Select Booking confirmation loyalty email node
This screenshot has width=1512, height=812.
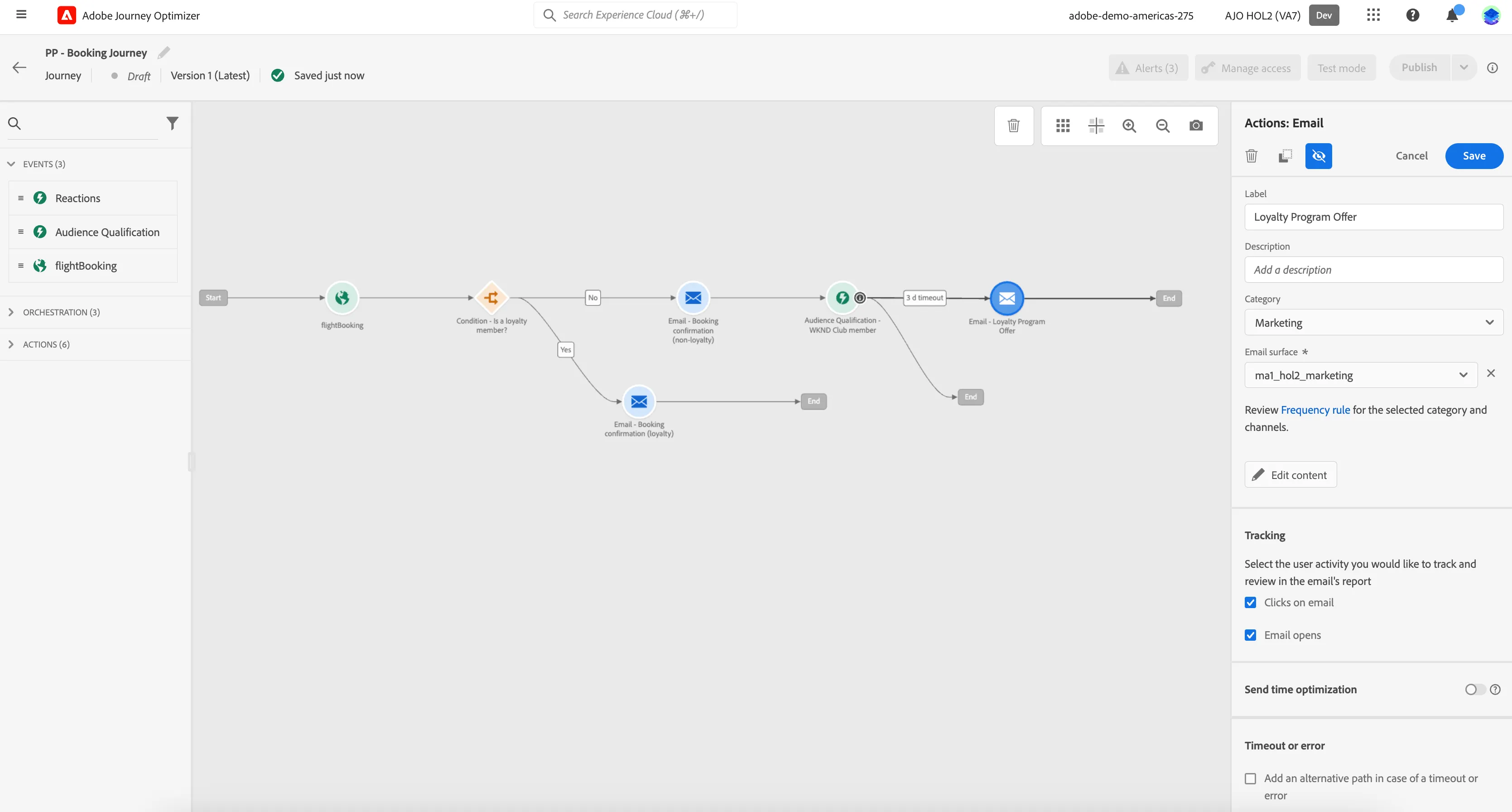[639, 401]
